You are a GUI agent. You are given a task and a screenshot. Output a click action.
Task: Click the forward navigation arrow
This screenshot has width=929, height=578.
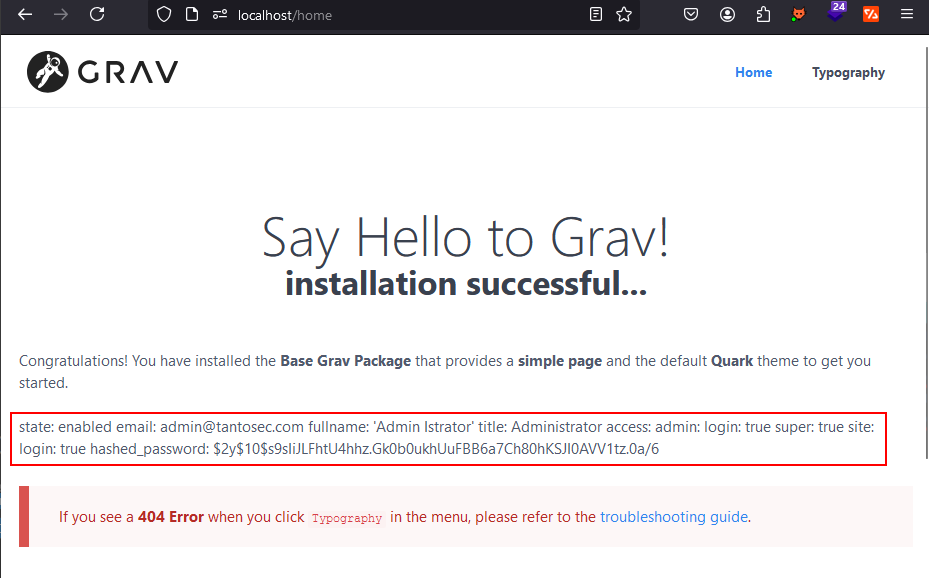(x=61, y=14)
